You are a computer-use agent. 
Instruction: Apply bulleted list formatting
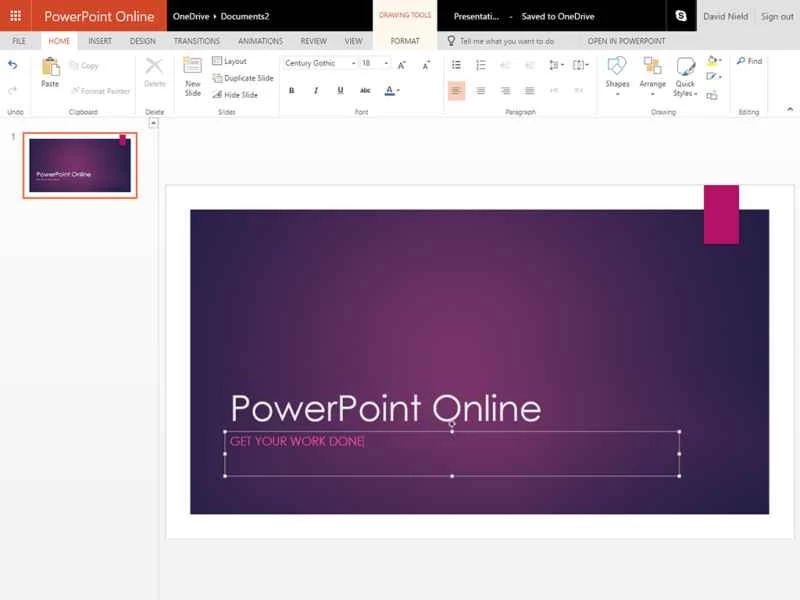(x=456, y=64)
